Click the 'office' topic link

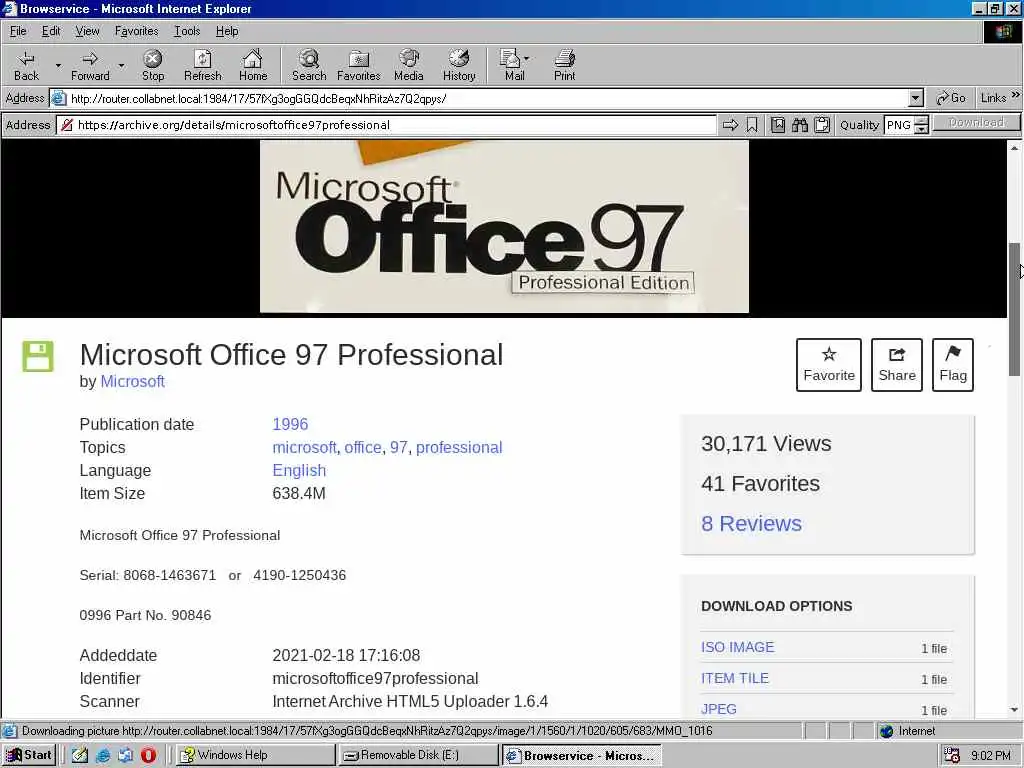click(363, 447)
